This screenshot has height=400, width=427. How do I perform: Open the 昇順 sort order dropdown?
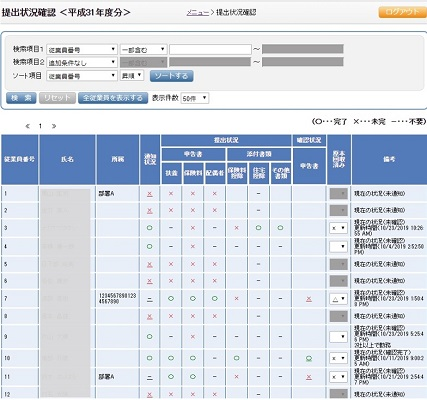(x=132, y=76)
